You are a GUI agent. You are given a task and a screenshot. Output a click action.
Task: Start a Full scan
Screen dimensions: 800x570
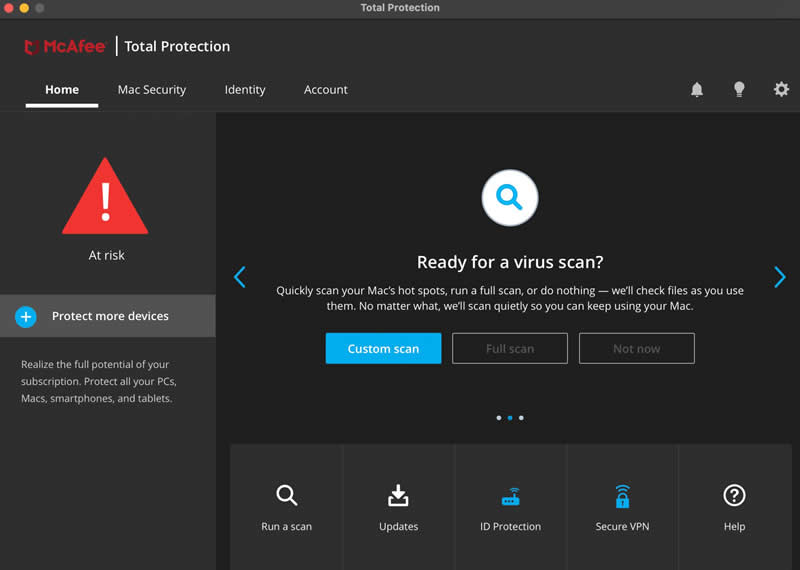pyautogui.click(x=510, y=349)
